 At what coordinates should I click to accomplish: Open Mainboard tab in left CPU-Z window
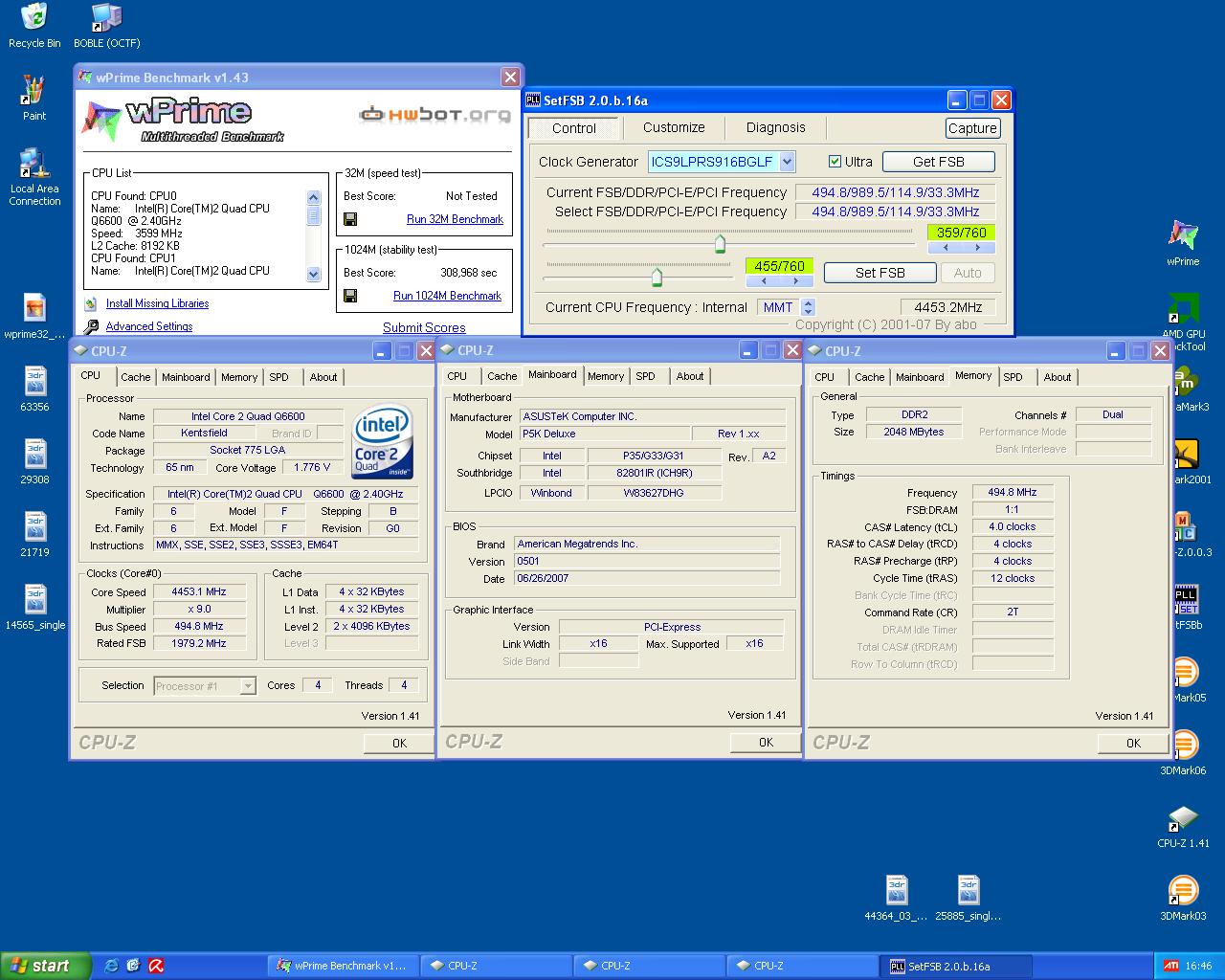point(186,377)
